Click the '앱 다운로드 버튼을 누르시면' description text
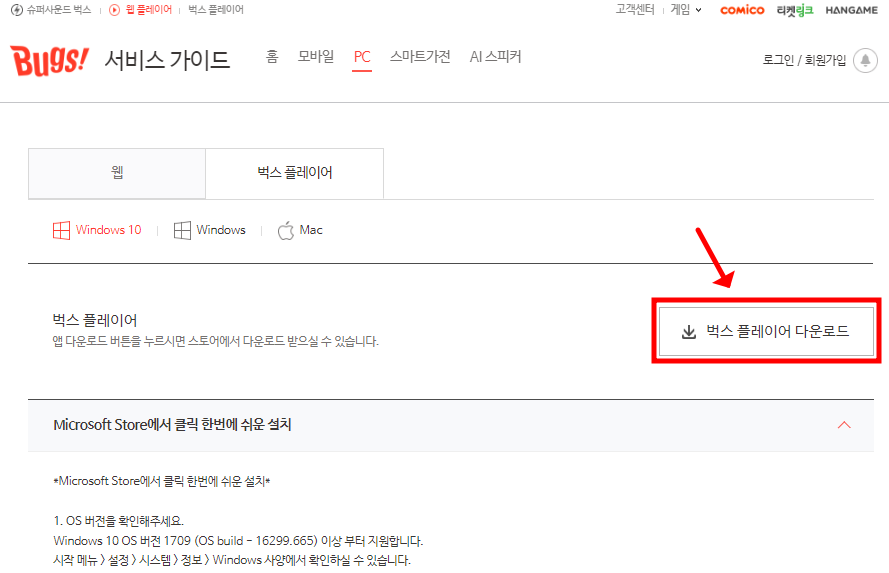This screenshot has width=889, height=573. (215, 341)
